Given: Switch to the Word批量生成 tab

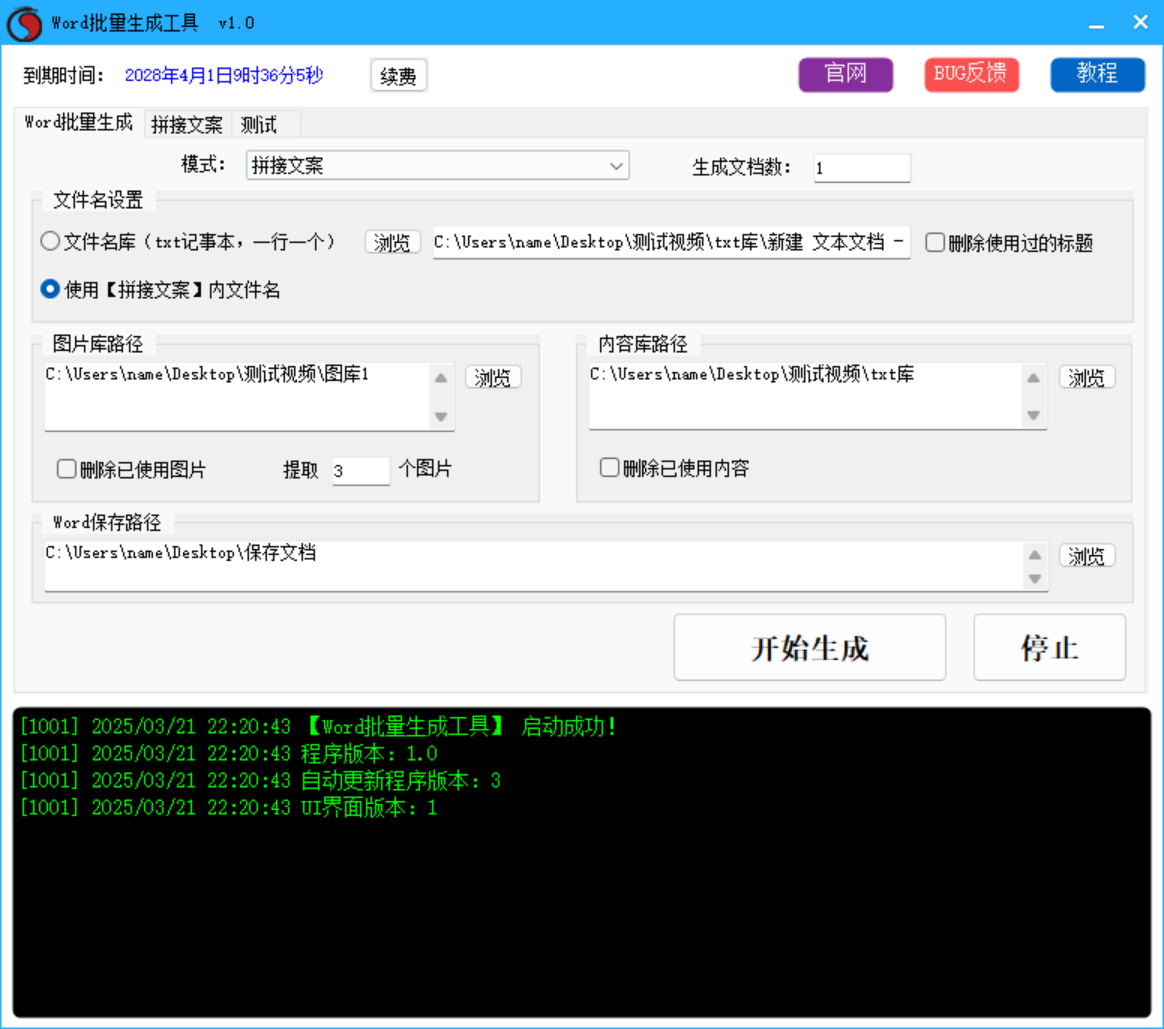Looking at the screenshot, I should point(79,122).
